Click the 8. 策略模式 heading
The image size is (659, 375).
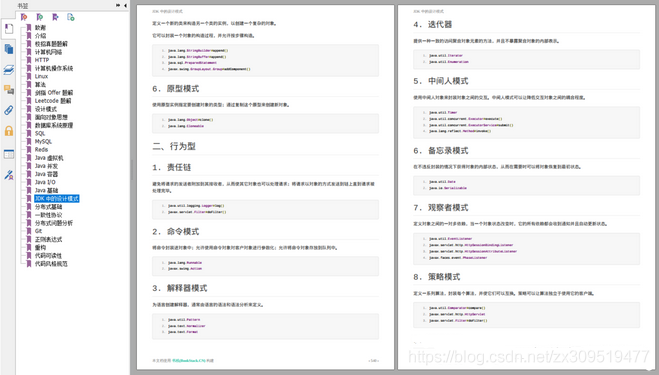pyautogui.click(x=437, y=277)
